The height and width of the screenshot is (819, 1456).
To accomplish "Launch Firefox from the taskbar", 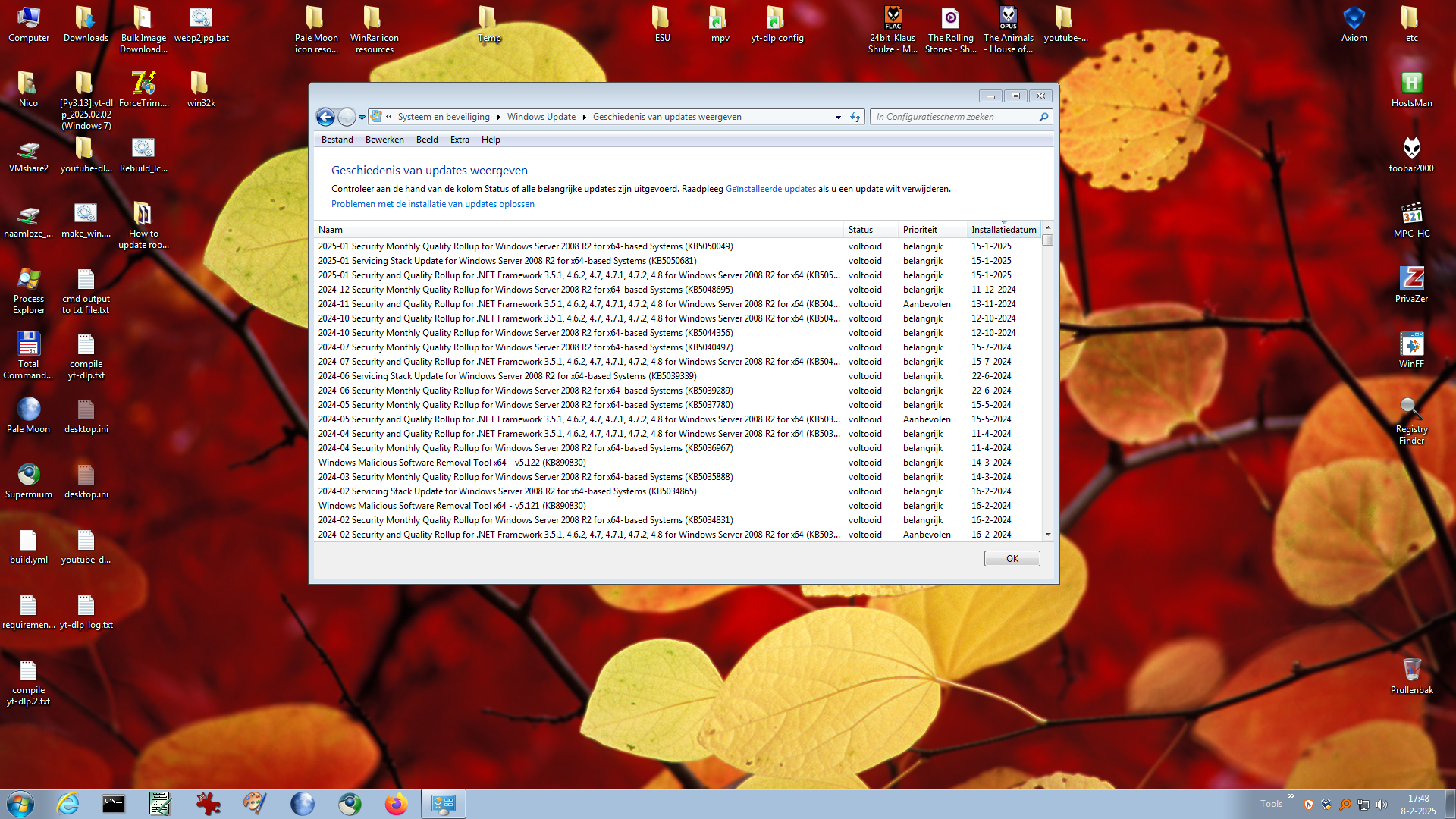I will pos(396,804).
